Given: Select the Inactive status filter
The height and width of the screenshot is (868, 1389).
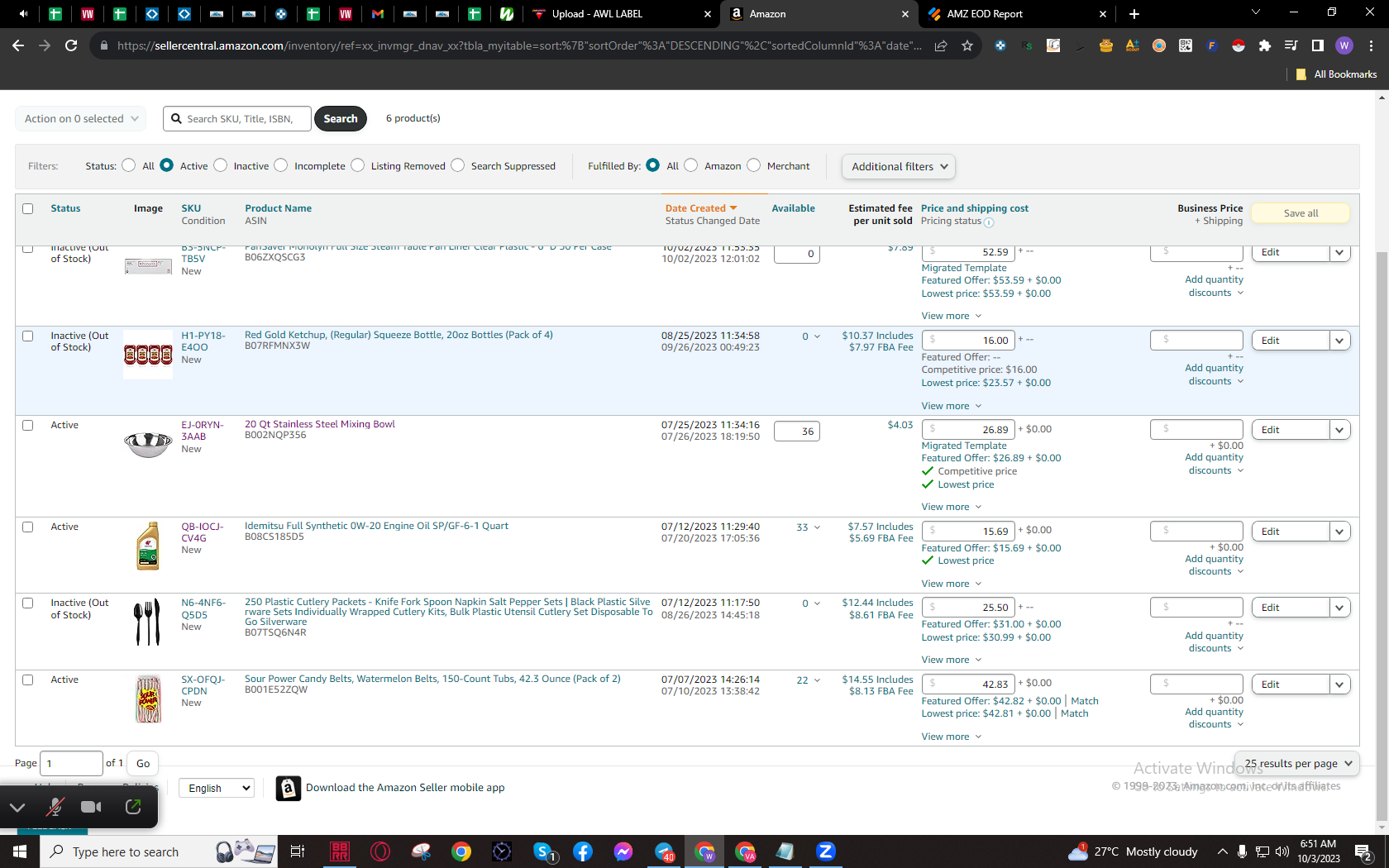Looking at the screenshot, I should [x=220, y=165].
